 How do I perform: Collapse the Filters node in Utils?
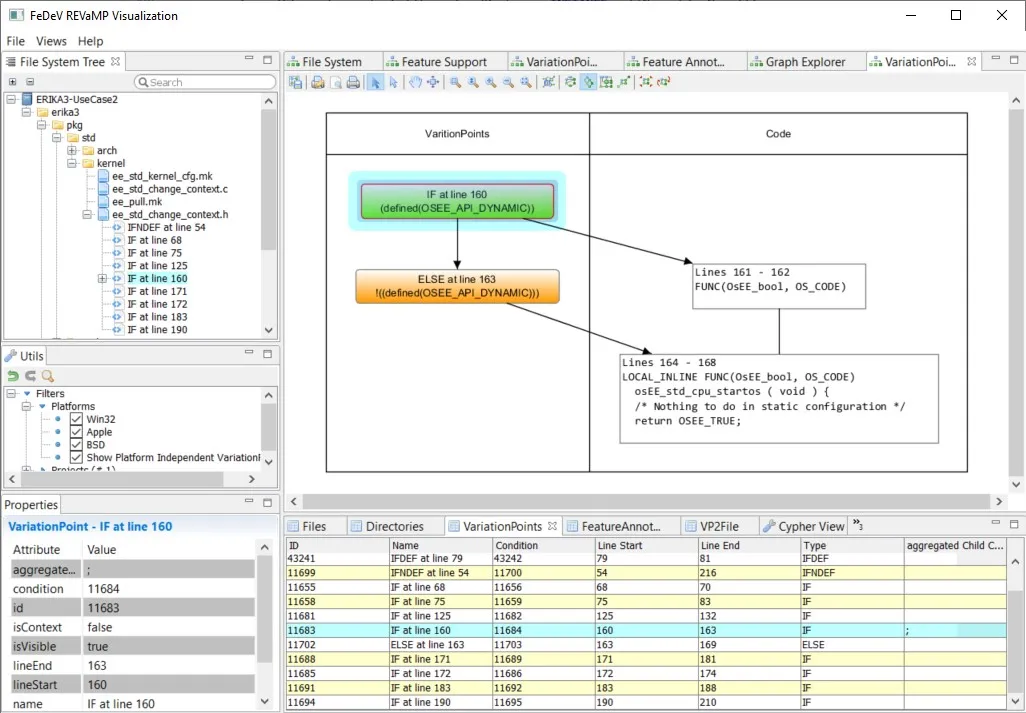(x=11, y=394)
